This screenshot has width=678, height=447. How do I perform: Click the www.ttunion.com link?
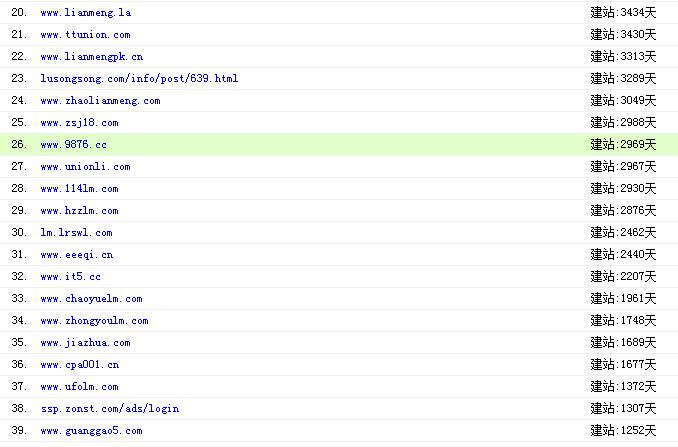pos(85,35)
